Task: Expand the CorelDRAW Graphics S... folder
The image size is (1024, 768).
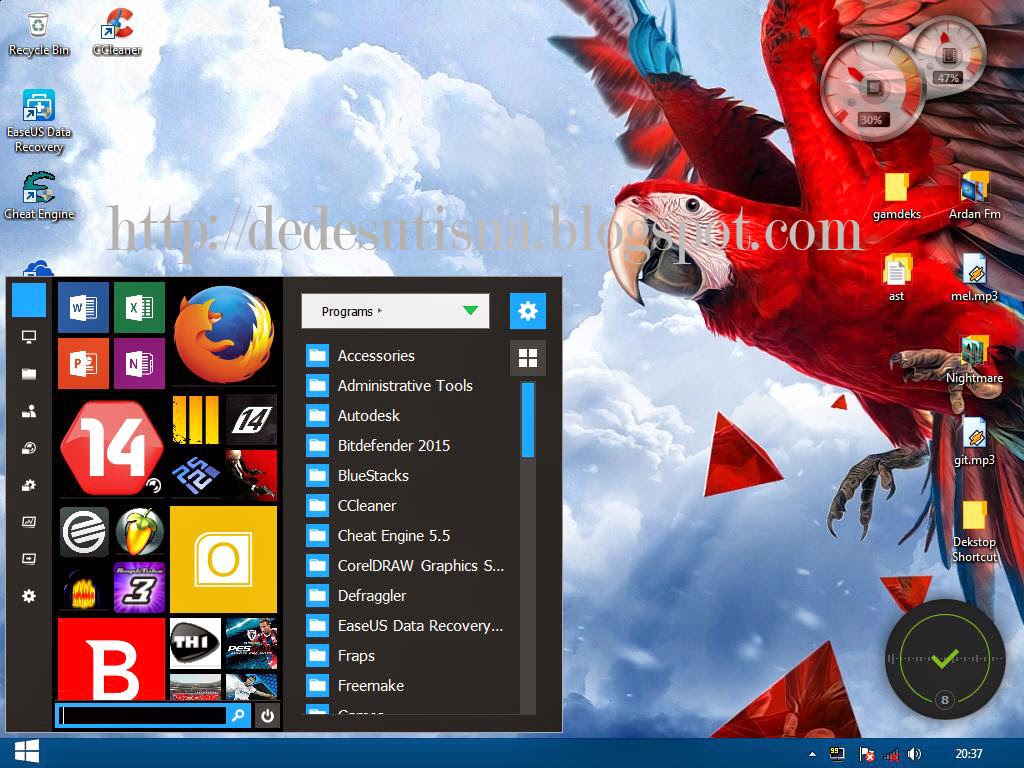Action: click(x=404, y=566)
